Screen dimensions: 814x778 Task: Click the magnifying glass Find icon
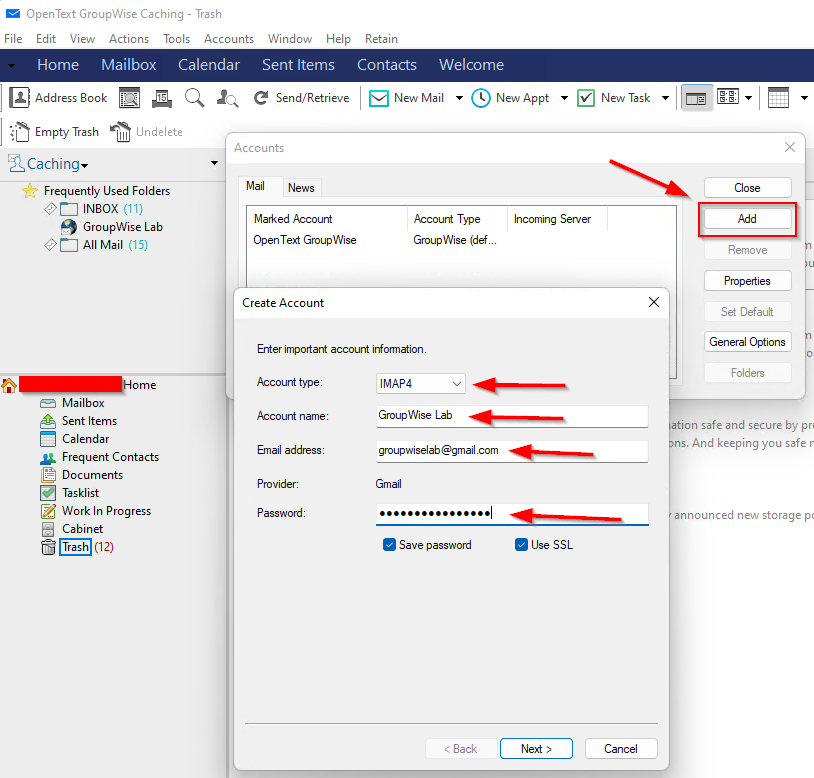click(194, 98)
